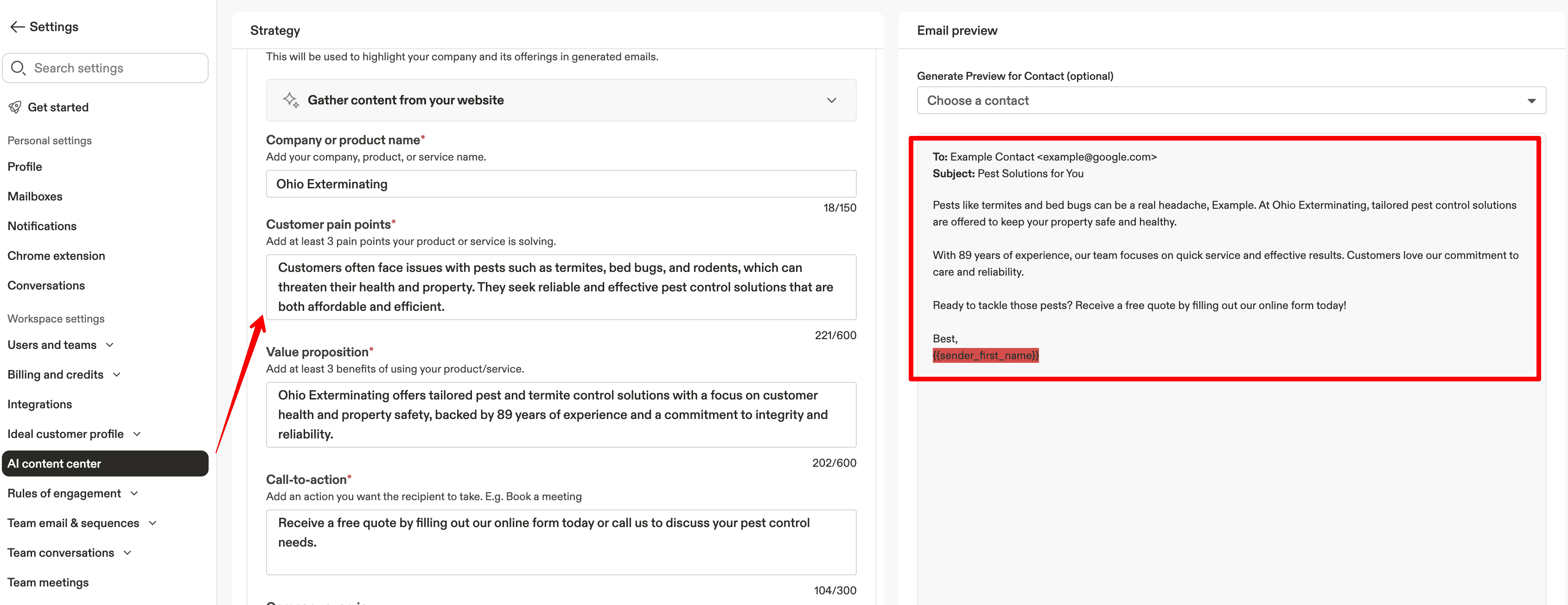Viewport: 1568px width, 605px height.
Task: Expand Billing and credits submenu
Action: [117, 375]
